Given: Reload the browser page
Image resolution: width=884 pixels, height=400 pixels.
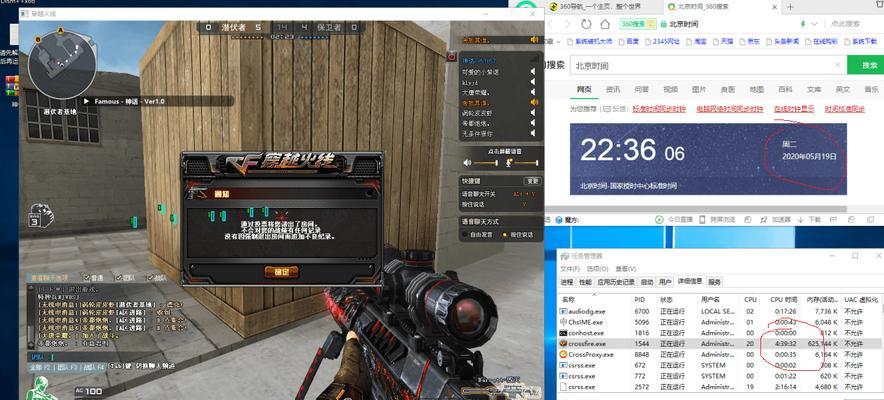Looking at the screenshot, I should pos(586,24).
